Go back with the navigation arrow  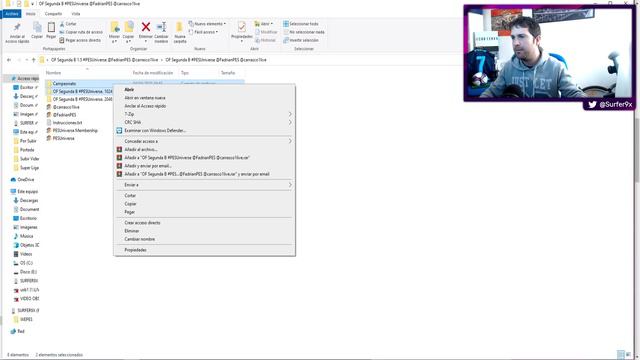(x=9, y=60)
